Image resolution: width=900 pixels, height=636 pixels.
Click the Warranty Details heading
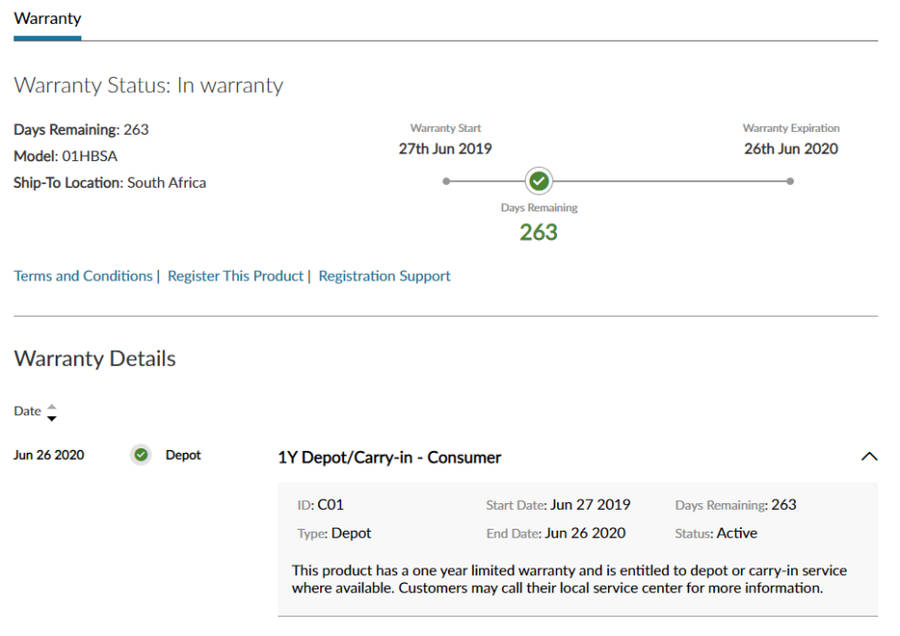click(x=95, y=359)
